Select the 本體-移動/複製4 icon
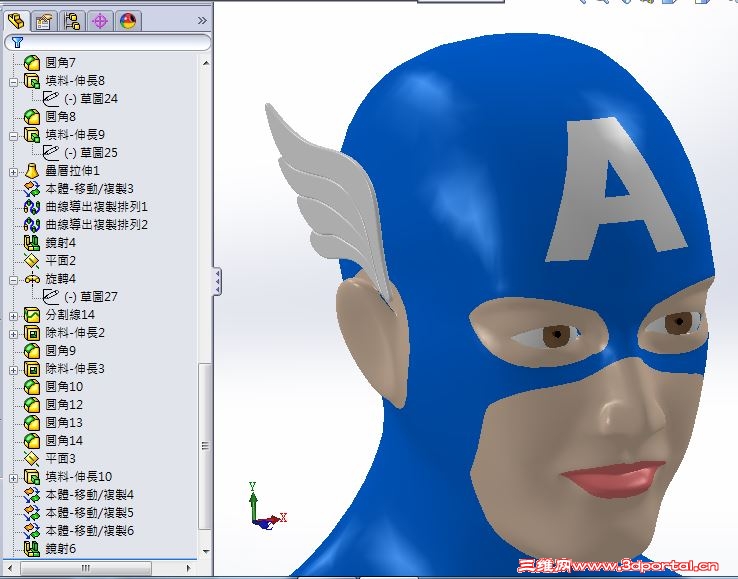 [32, 495]
